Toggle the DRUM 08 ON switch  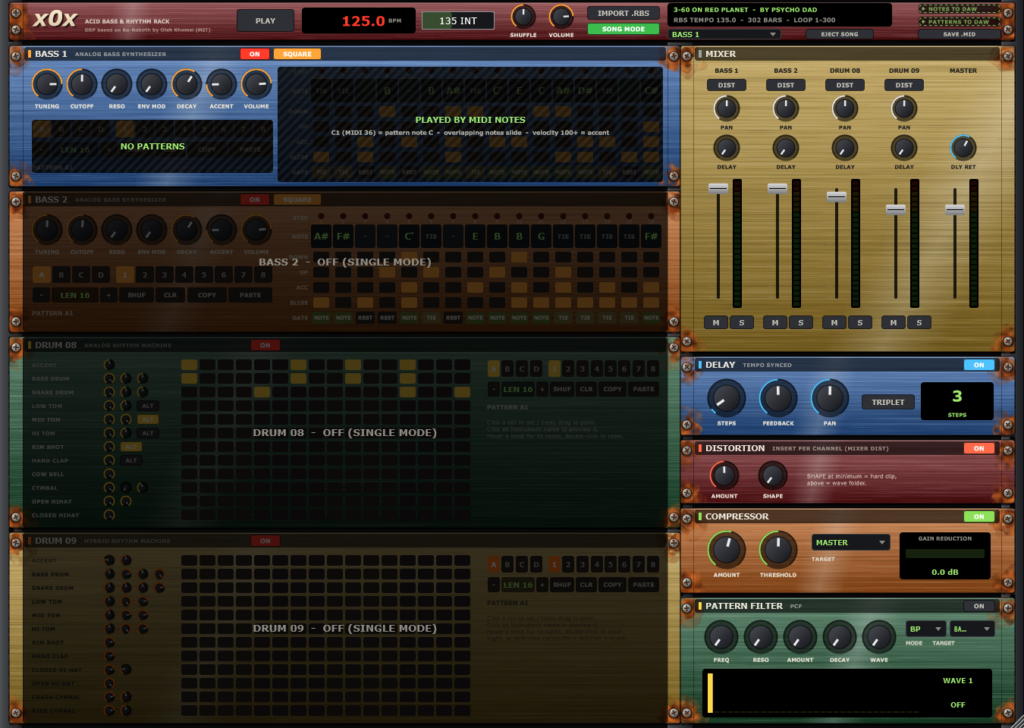(265, 345)
